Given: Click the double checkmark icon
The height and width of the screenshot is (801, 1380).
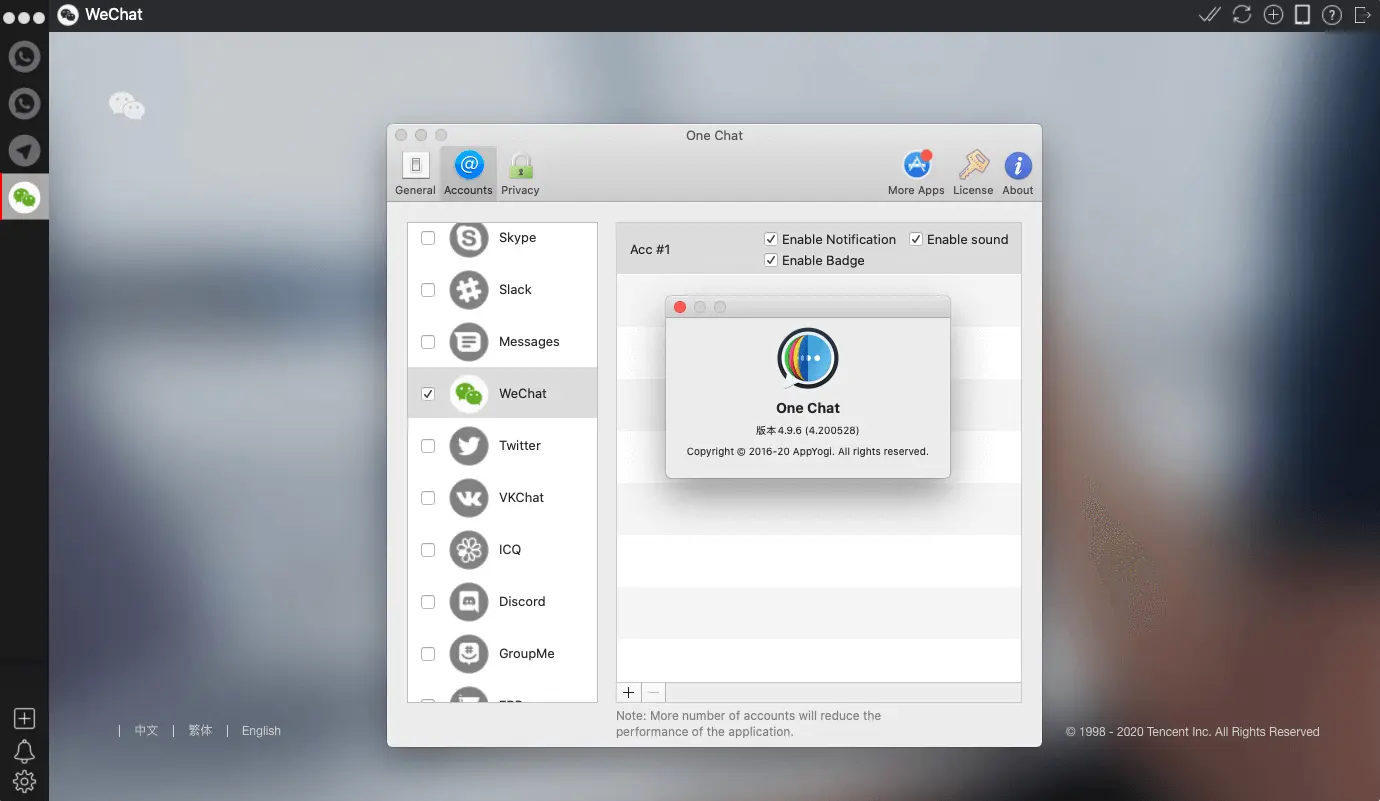Looking at the screenshot, I should [x=1209, y=14].
